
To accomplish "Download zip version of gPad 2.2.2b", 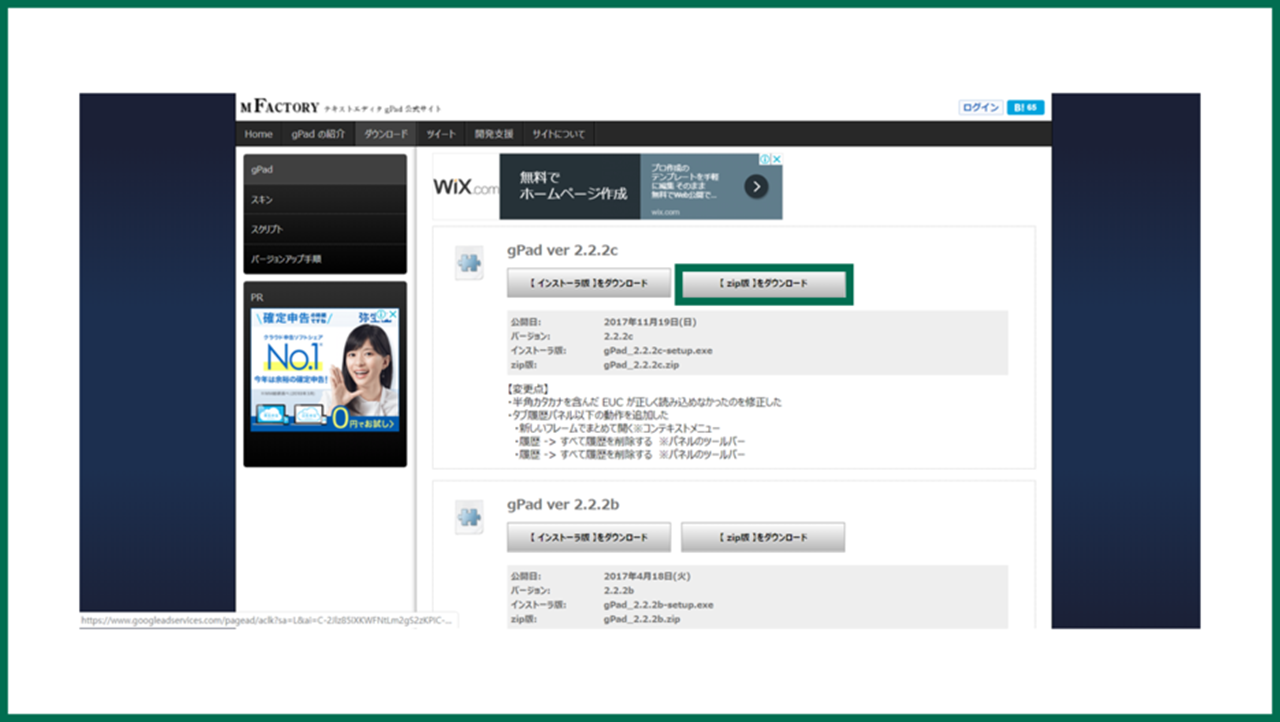I will tap(763, 537).
